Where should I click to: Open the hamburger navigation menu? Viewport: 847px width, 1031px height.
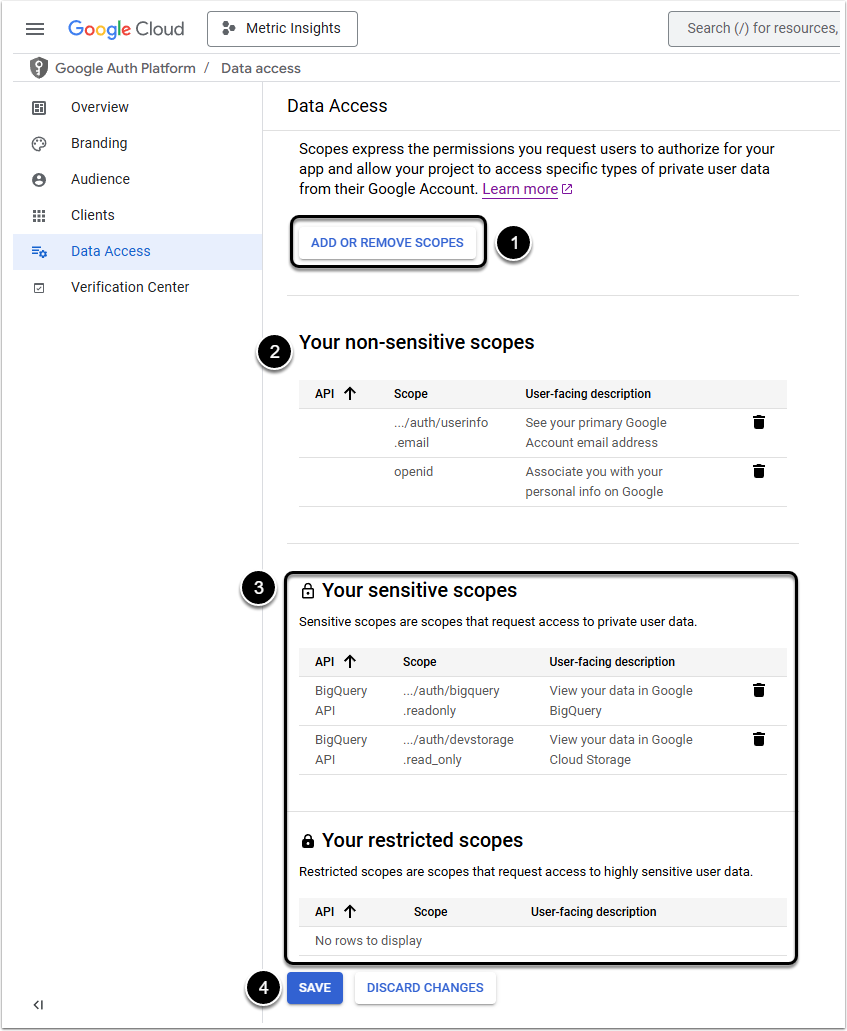[35, 29]
